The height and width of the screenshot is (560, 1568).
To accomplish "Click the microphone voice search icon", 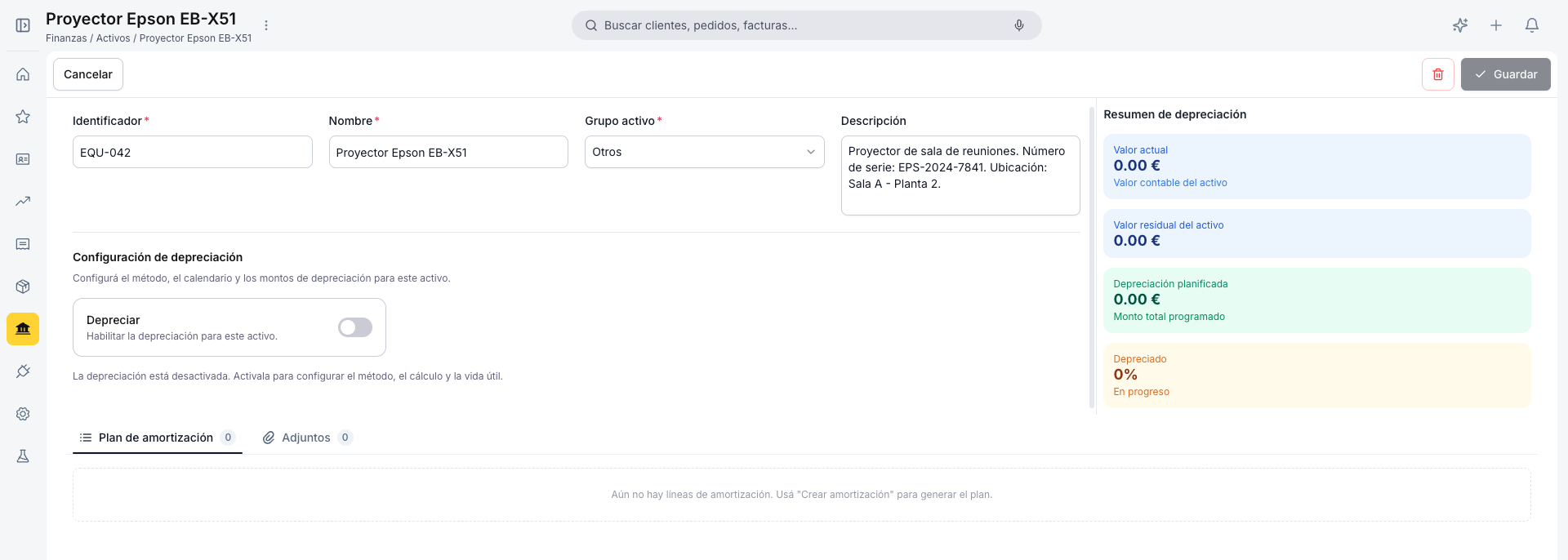I will click(1019, 25).
